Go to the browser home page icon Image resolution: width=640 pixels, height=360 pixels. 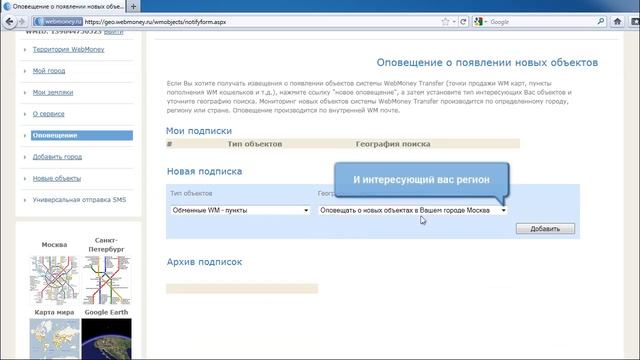tap(617, 22)
